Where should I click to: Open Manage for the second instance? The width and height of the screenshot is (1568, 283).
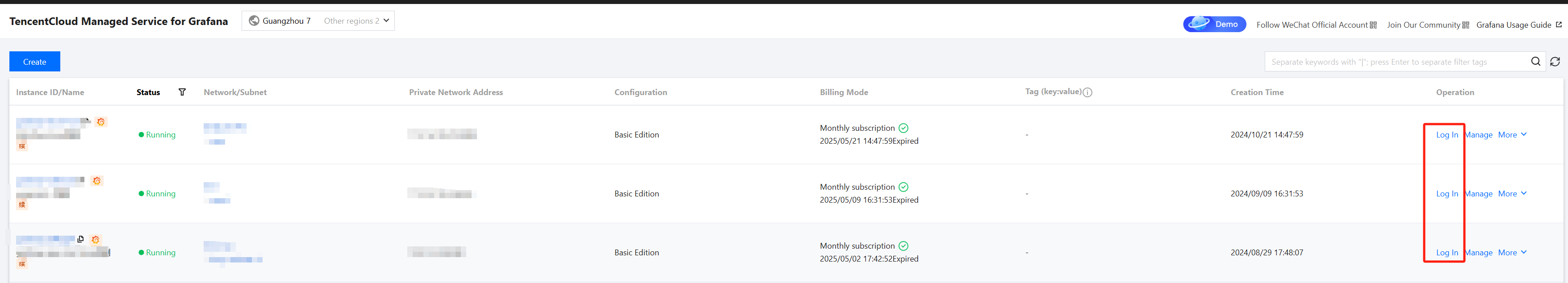(x=1479, y=194)
